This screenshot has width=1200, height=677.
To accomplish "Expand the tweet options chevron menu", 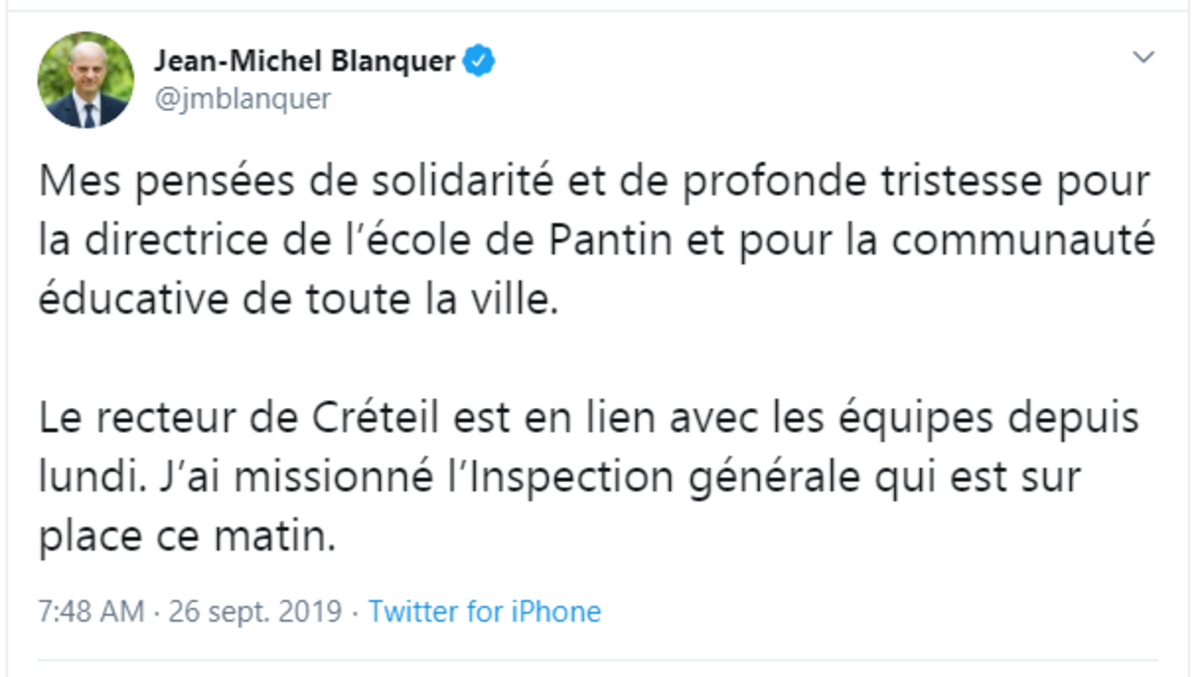I will point(1143,58).
